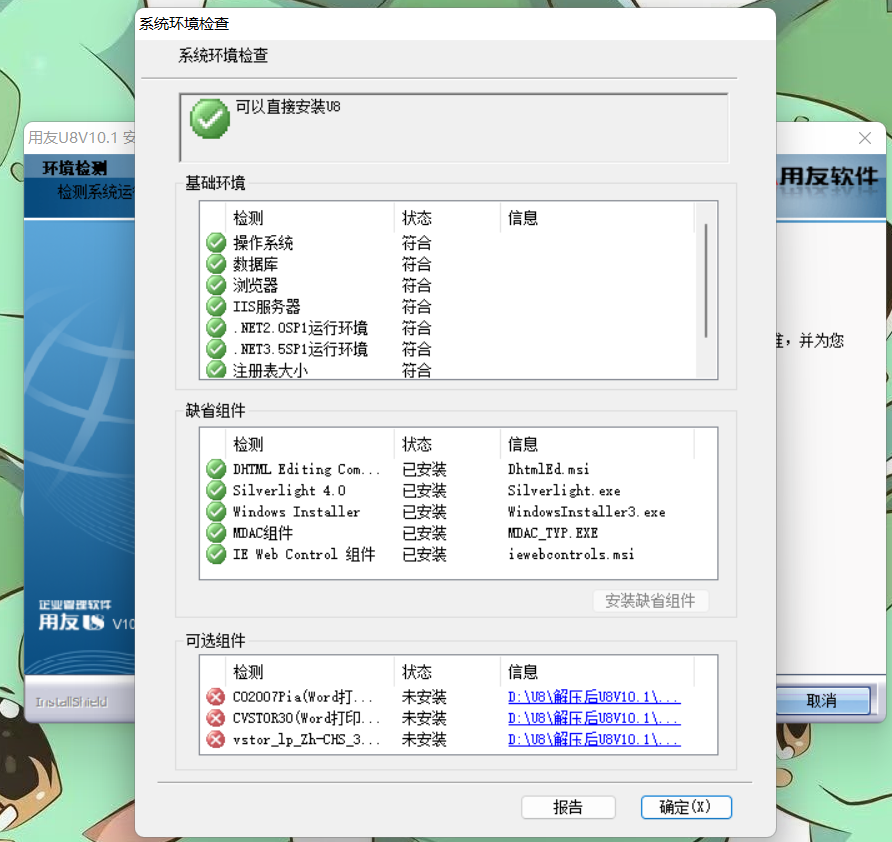
Task: Select the 浏览器 row text
Action: (255, 285)
